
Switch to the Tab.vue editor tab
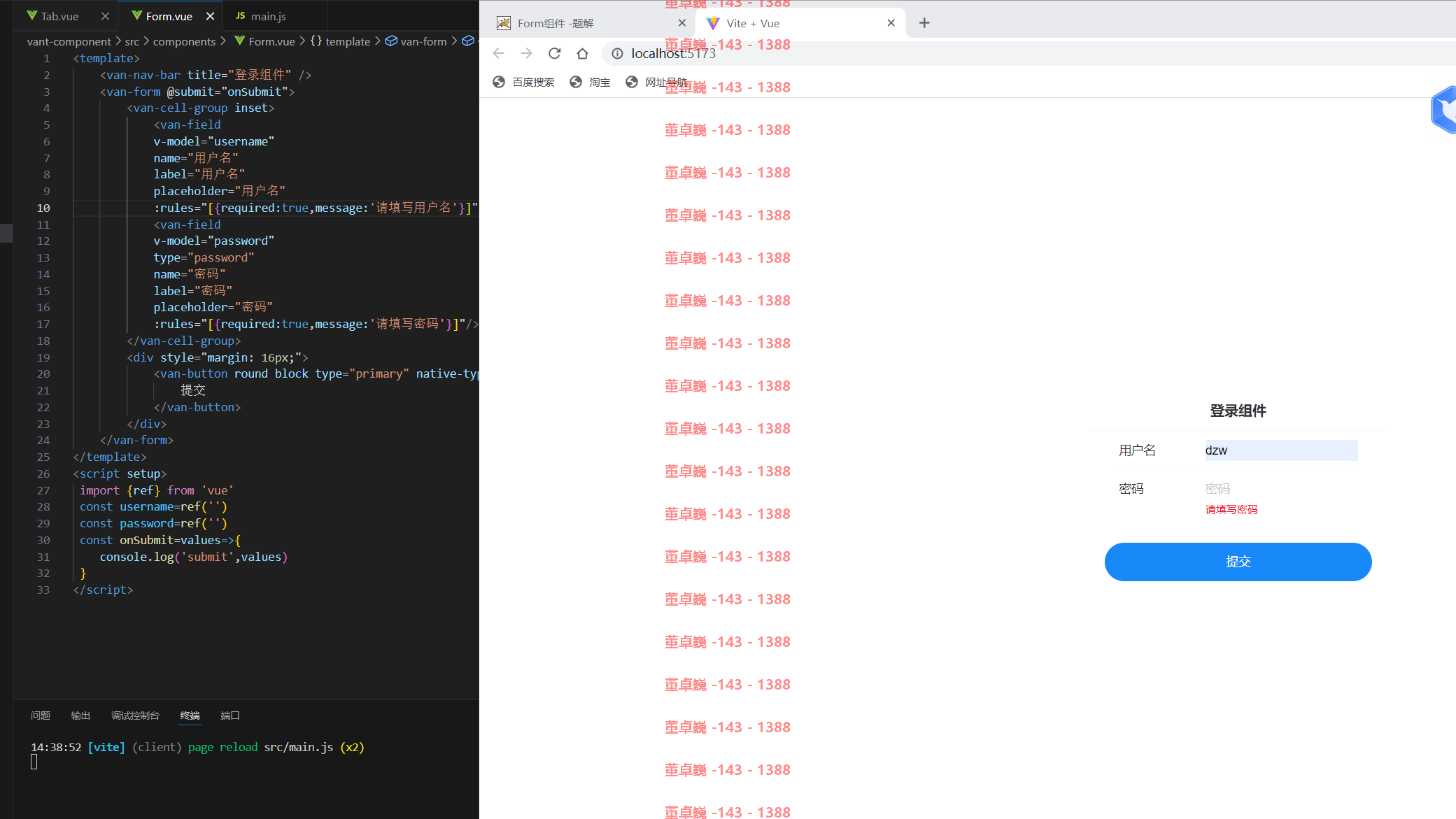59,16
